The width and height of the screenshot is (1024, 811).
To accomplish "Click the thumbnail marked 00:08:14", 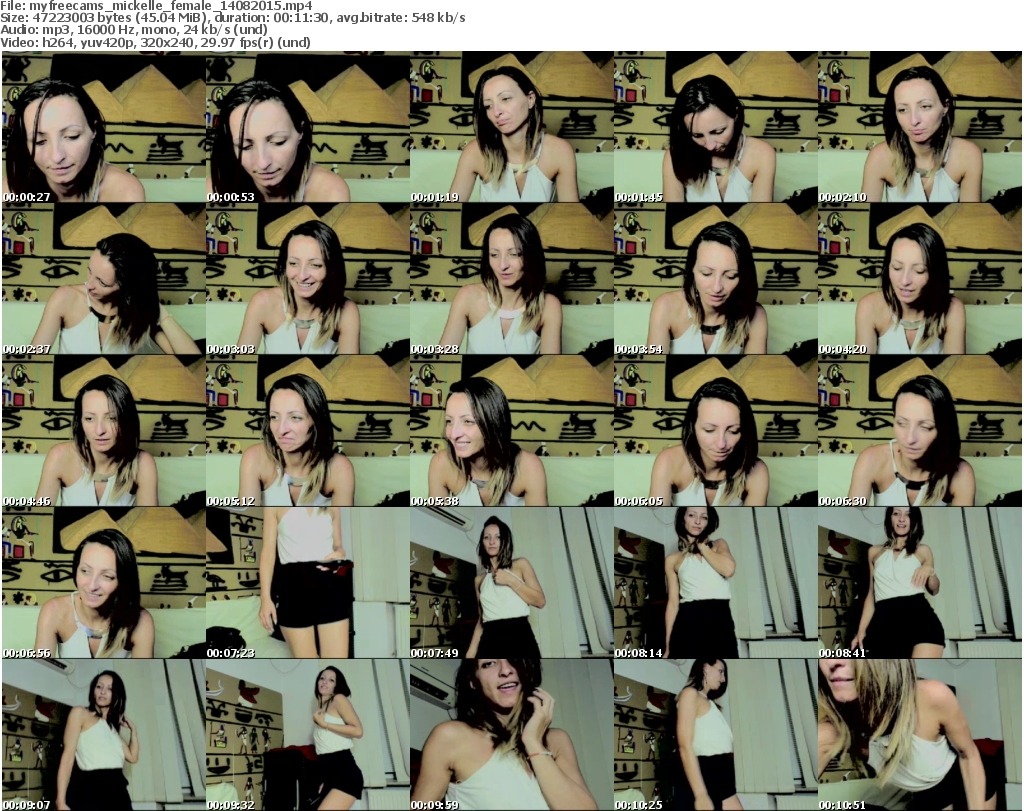I will [716, 583].
